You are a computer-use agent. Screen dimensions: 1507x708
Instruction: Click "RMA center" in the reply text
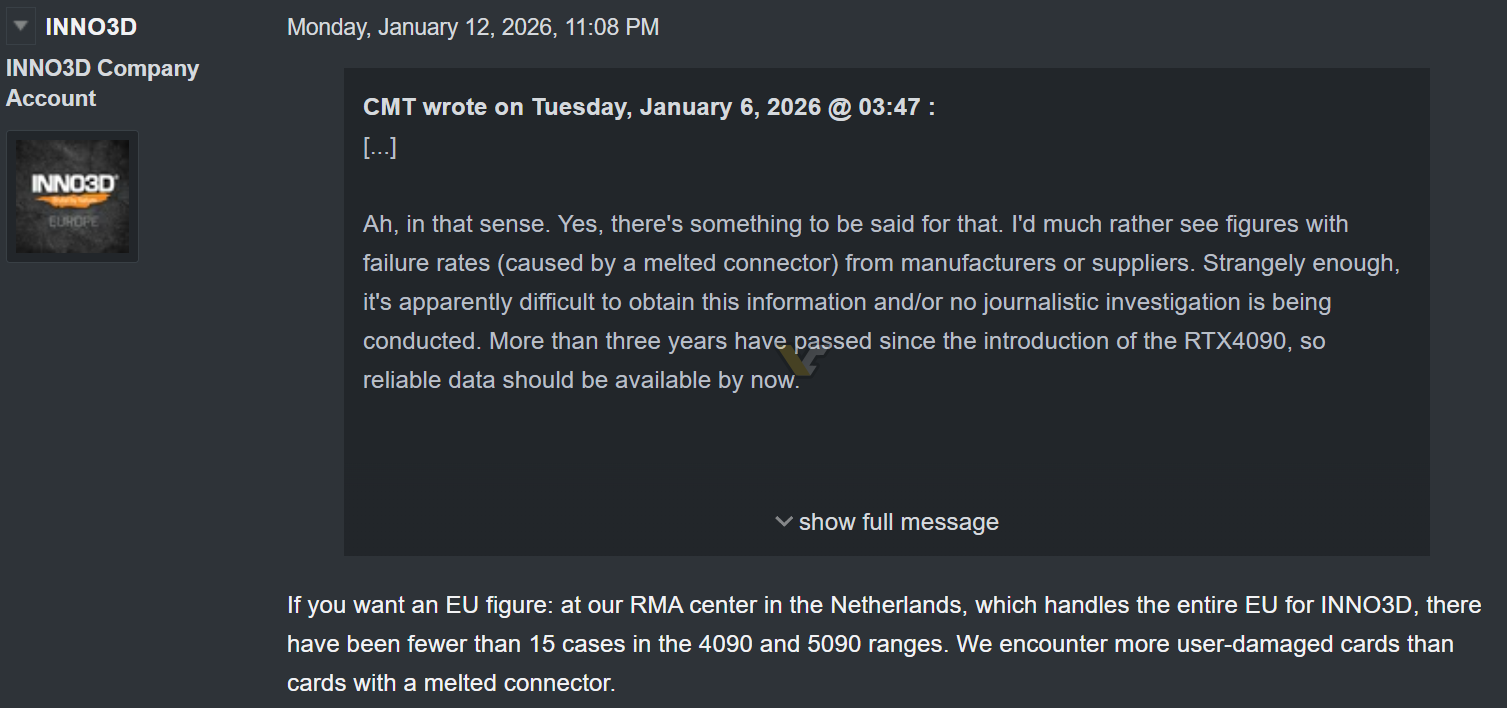684,605
